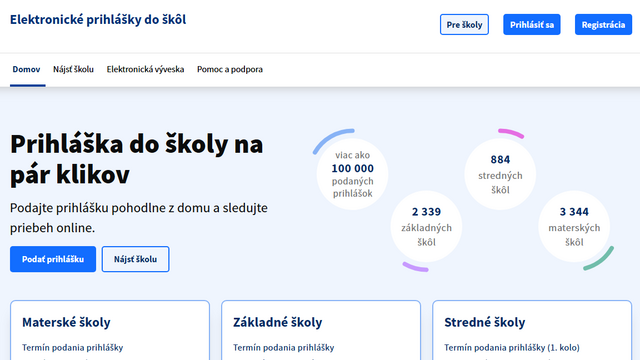Open Pomoc a podpora tab
Screen dimensions: 640x360
coord(230,69)
